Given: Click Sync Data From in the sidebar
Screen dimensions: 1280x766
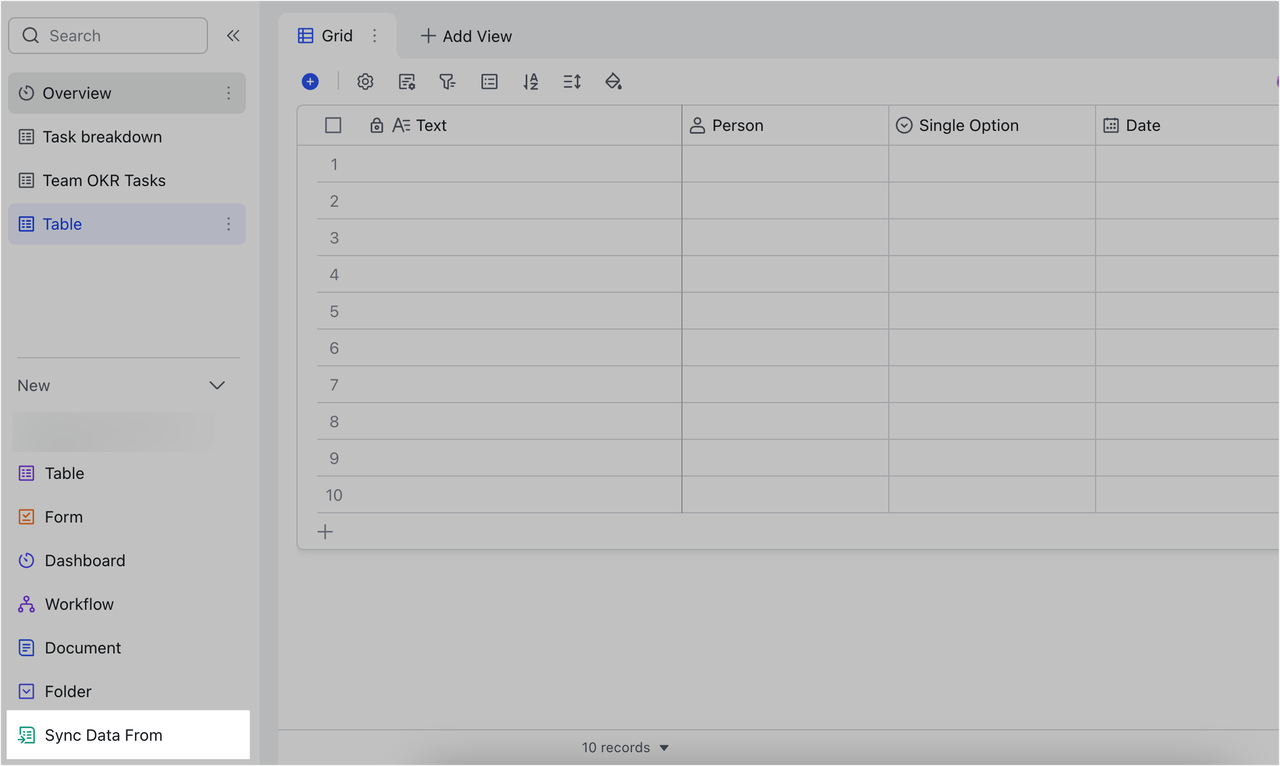Looking at the screenshot, I should tap(104, 735).
